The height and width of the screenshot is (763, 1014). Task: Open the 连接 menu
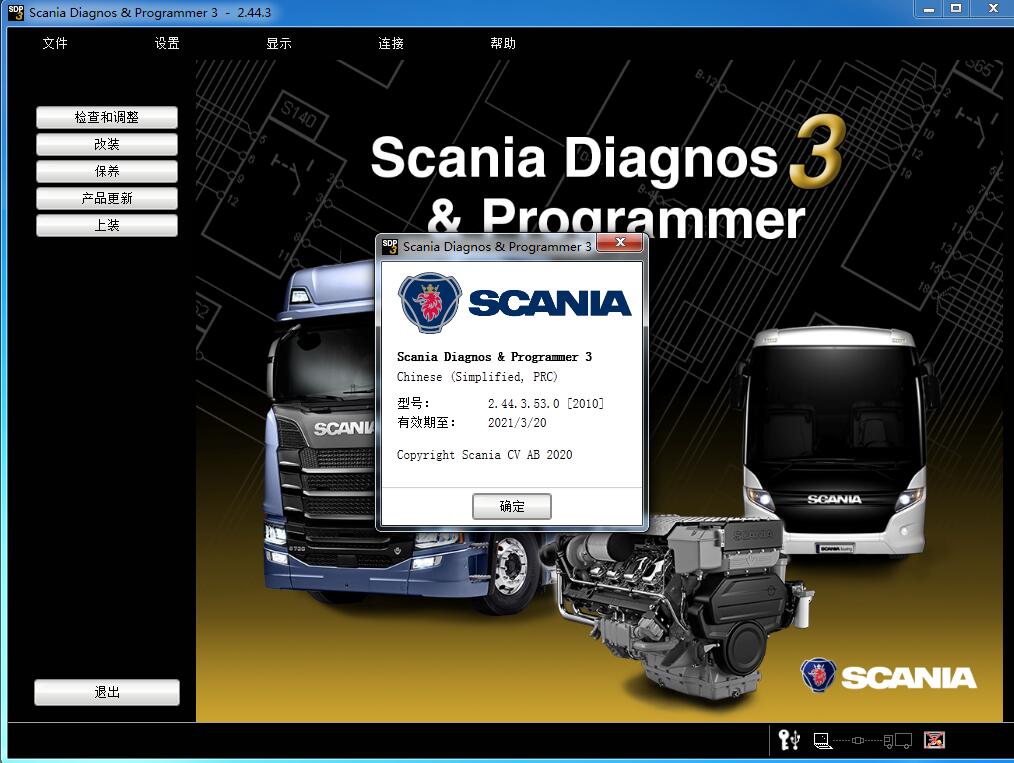click(391, 43)
